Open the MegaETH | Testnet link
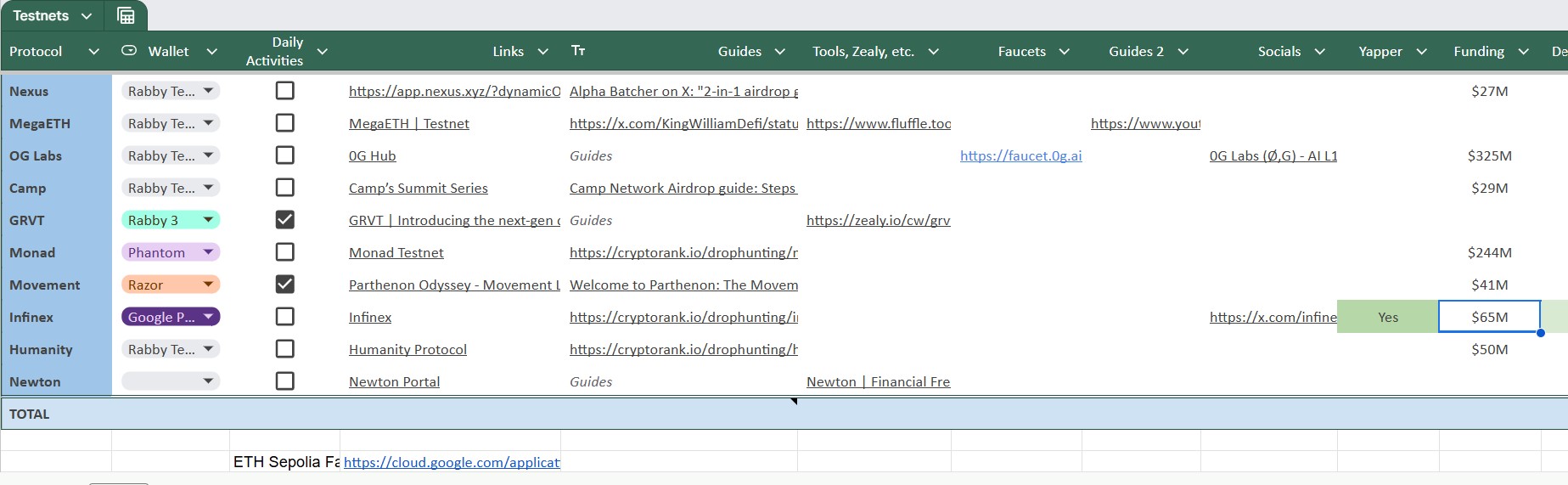Viewport: 1568px width, 485px height. [x=409, y=123]
